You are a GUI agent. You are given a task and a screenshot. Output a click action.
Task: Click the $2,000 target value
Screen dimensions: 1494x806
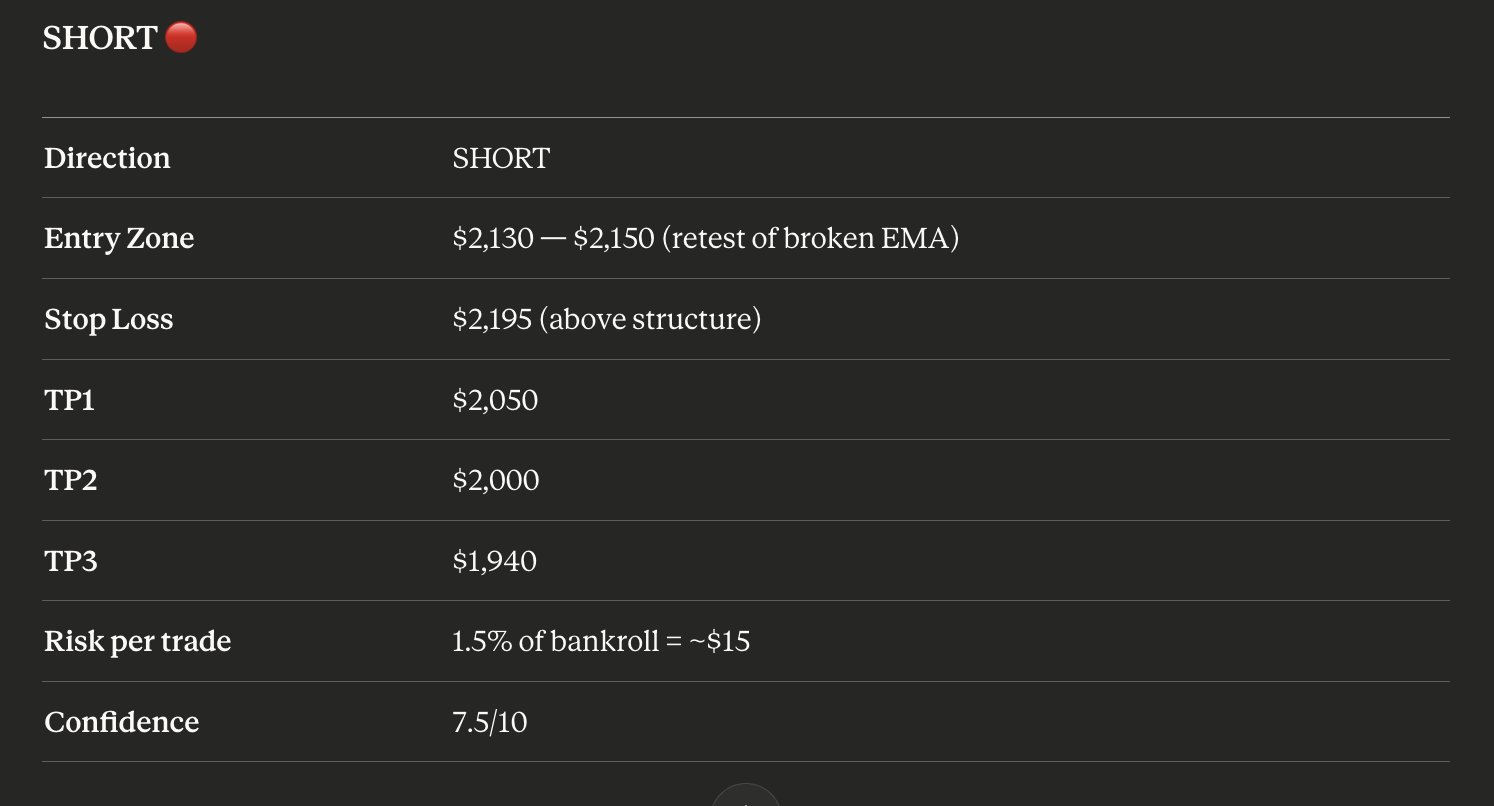[495, 480]
